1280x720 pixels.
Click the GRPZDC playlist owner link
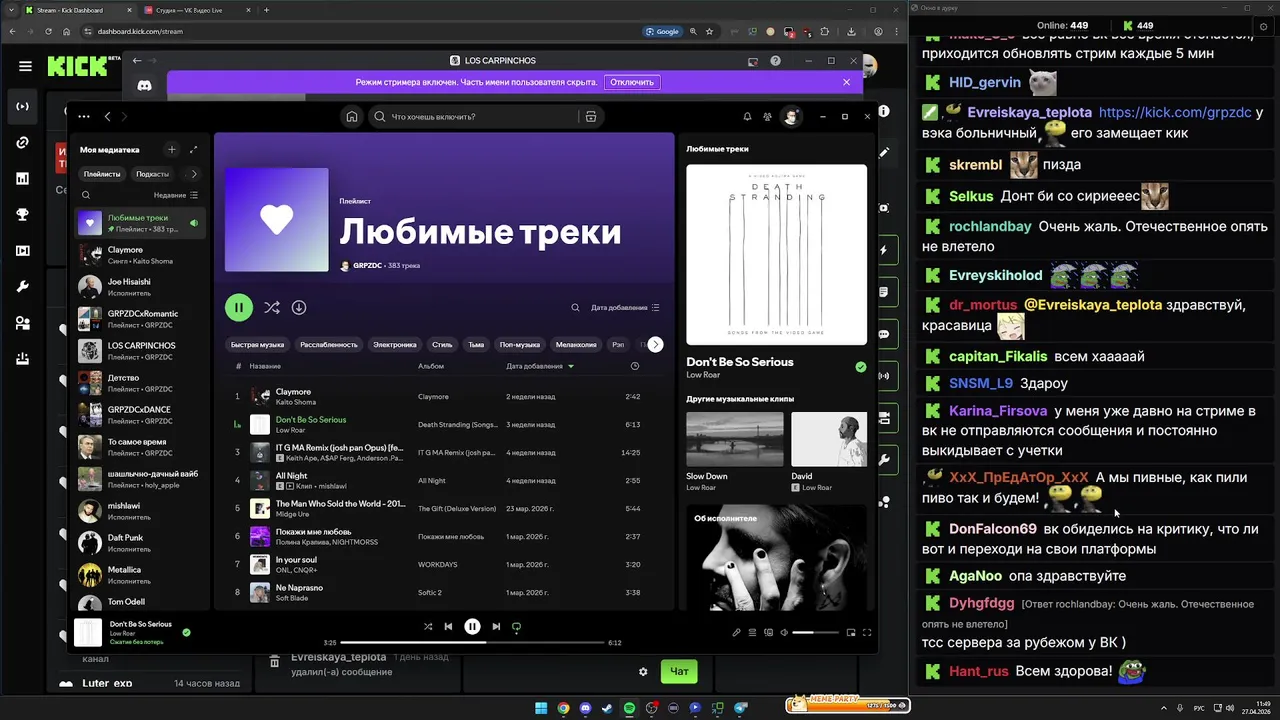click(367, 266)
